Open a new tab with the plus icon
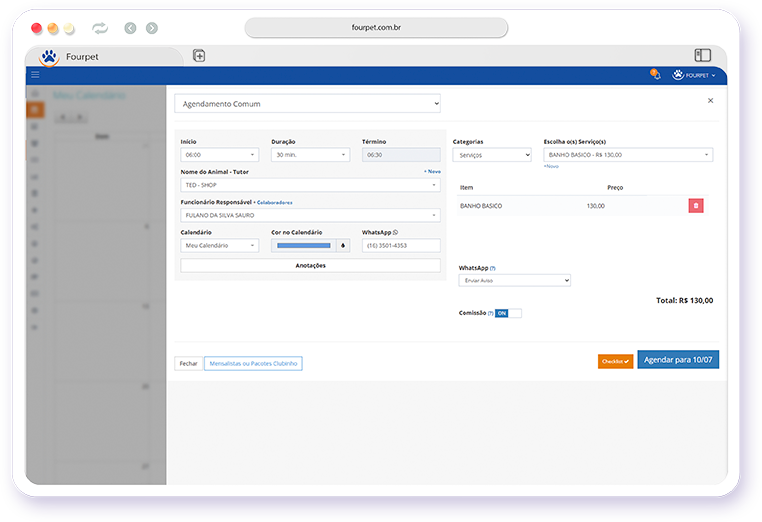 199,55
